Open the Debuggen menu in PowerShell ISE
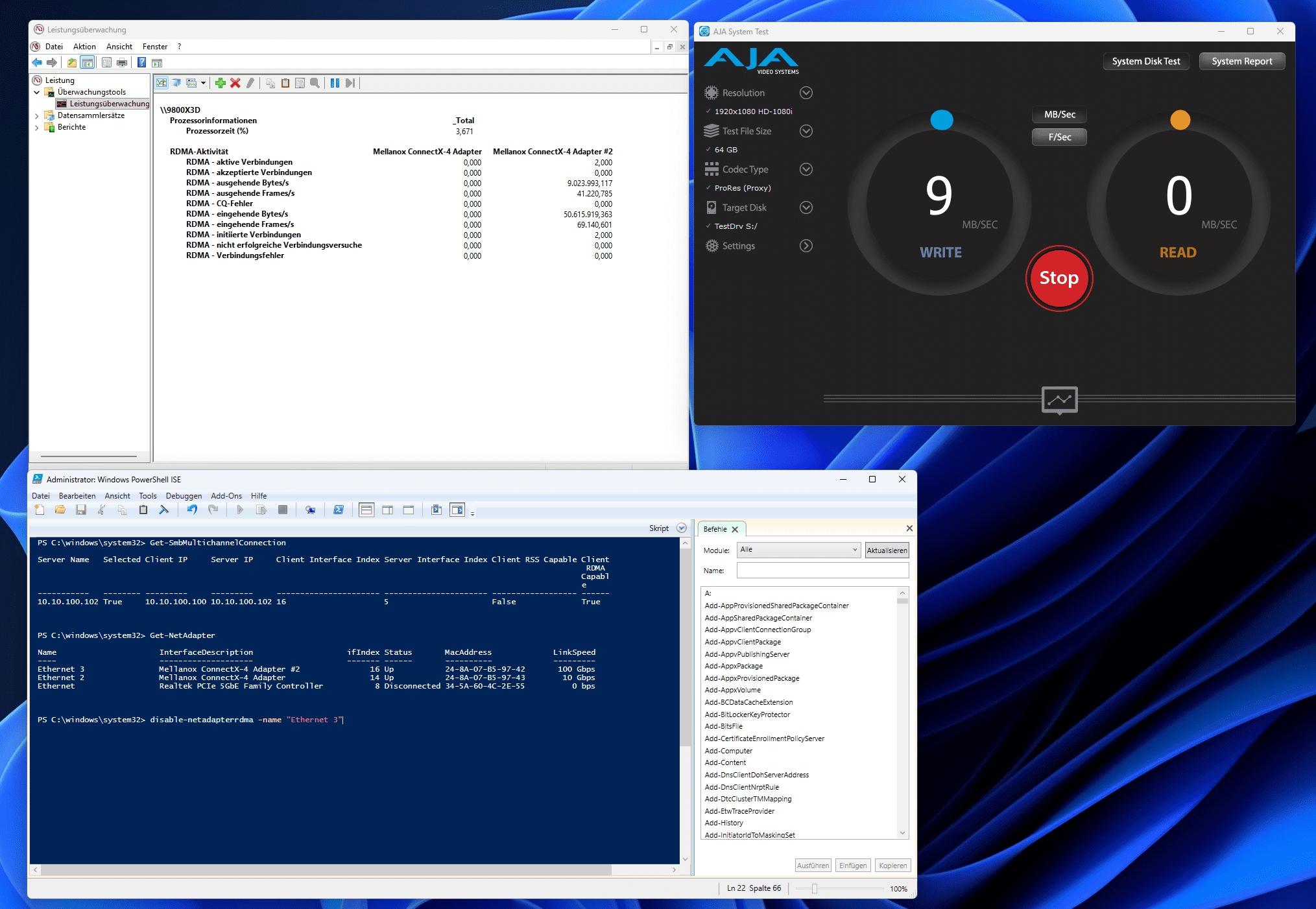 [x=184, y=496]
